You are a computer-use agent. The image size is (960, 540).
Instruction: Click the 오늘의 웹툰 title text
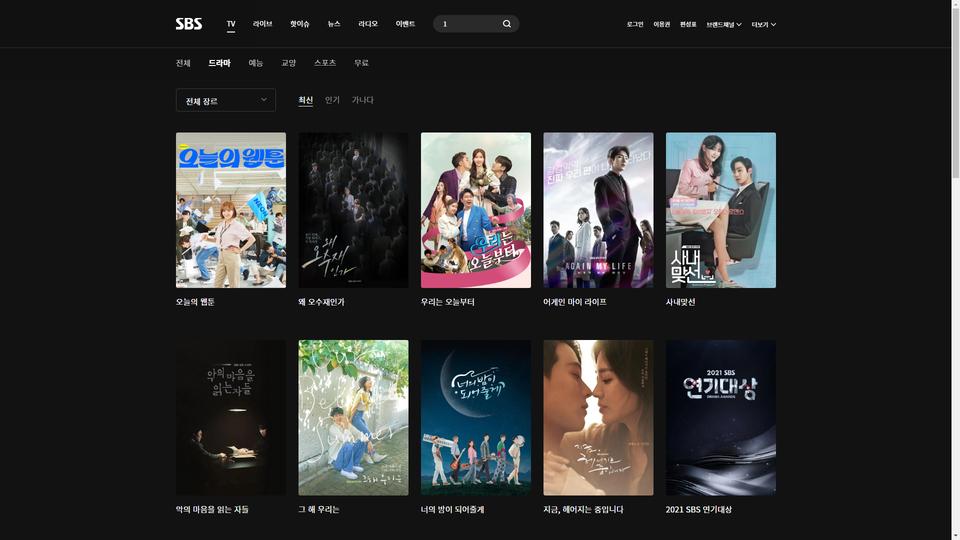195,302
